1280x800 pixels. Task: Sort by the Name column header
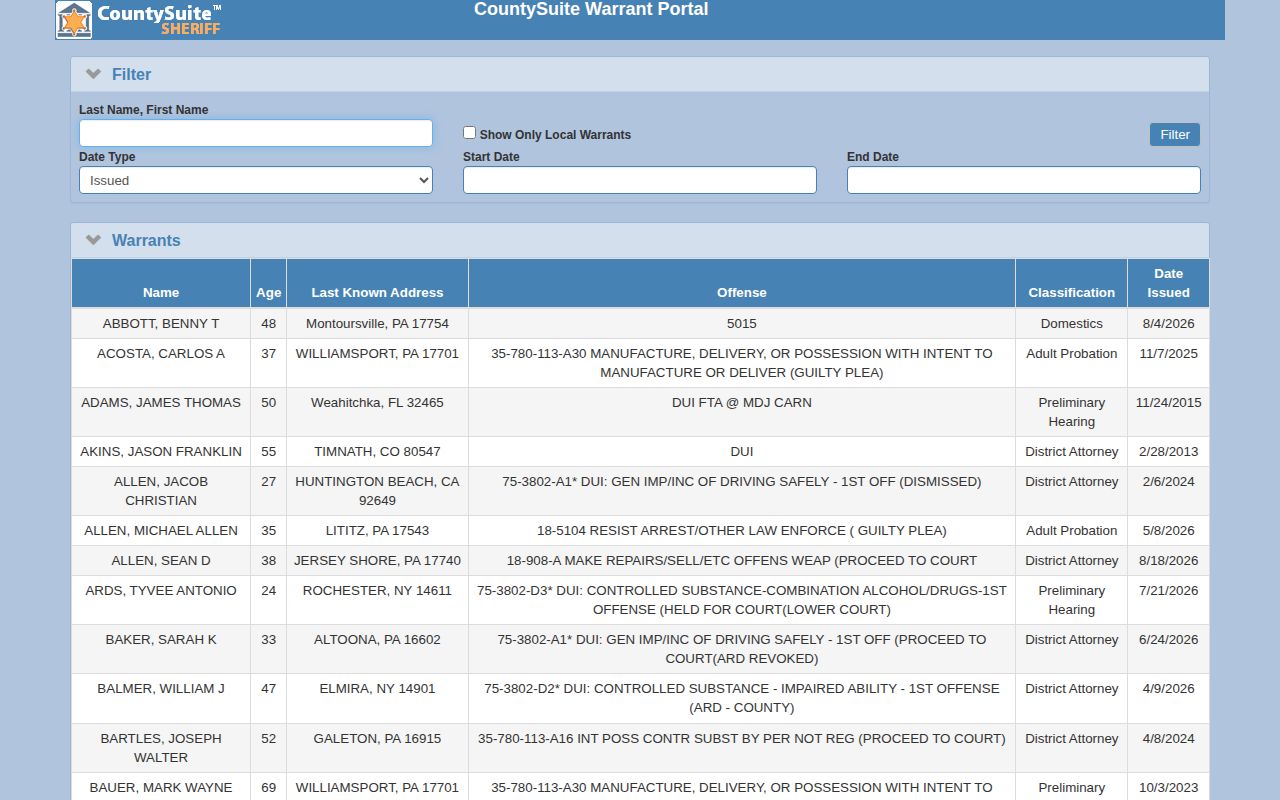[161, 283]
